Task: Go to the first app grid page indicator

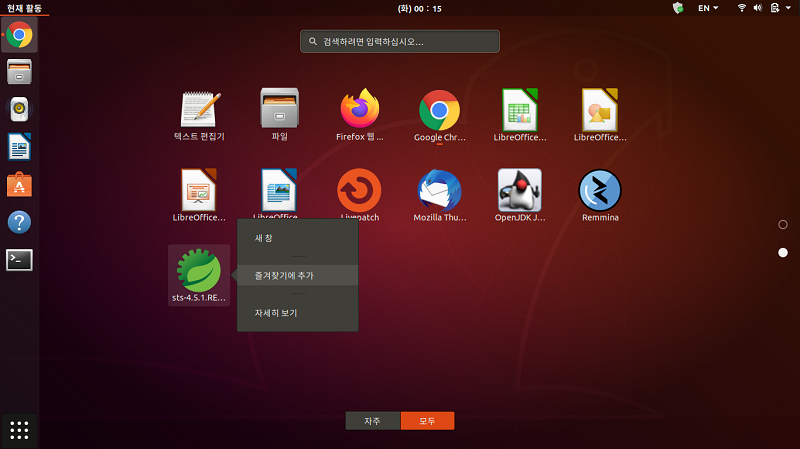Action: pyautogui.click(x=783, y=225)
